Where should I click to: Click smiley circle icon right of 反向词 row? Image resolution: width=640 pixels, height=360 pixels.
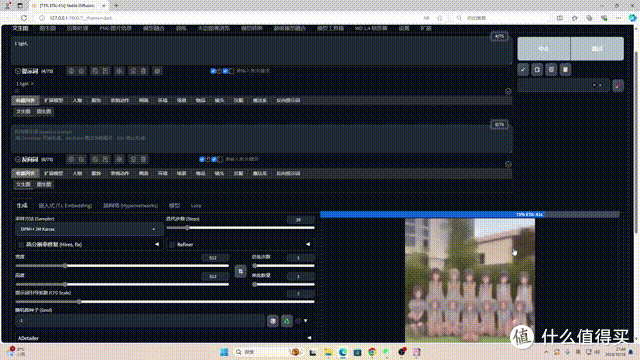pos(508,164)
